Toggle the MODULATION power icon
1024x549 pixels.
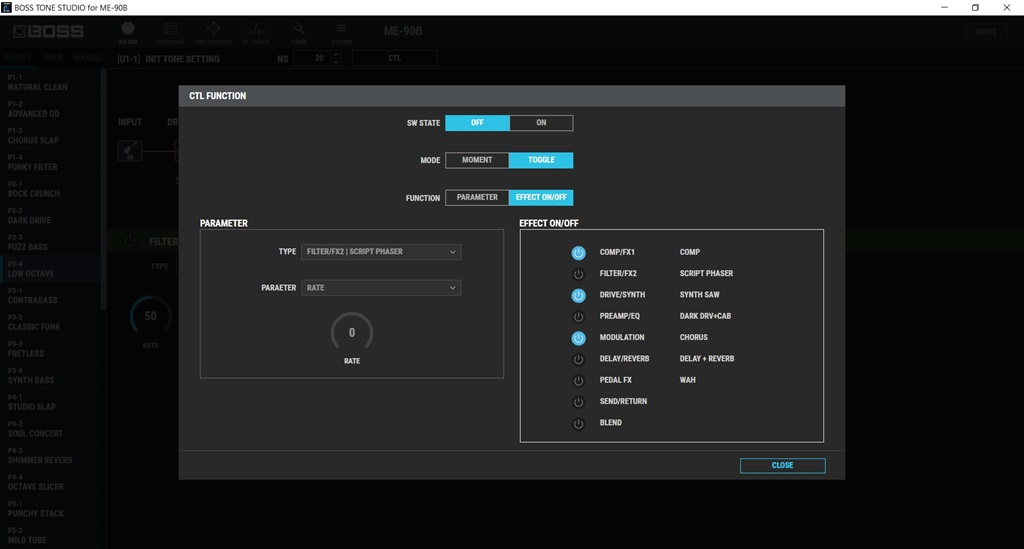[578, 338]
